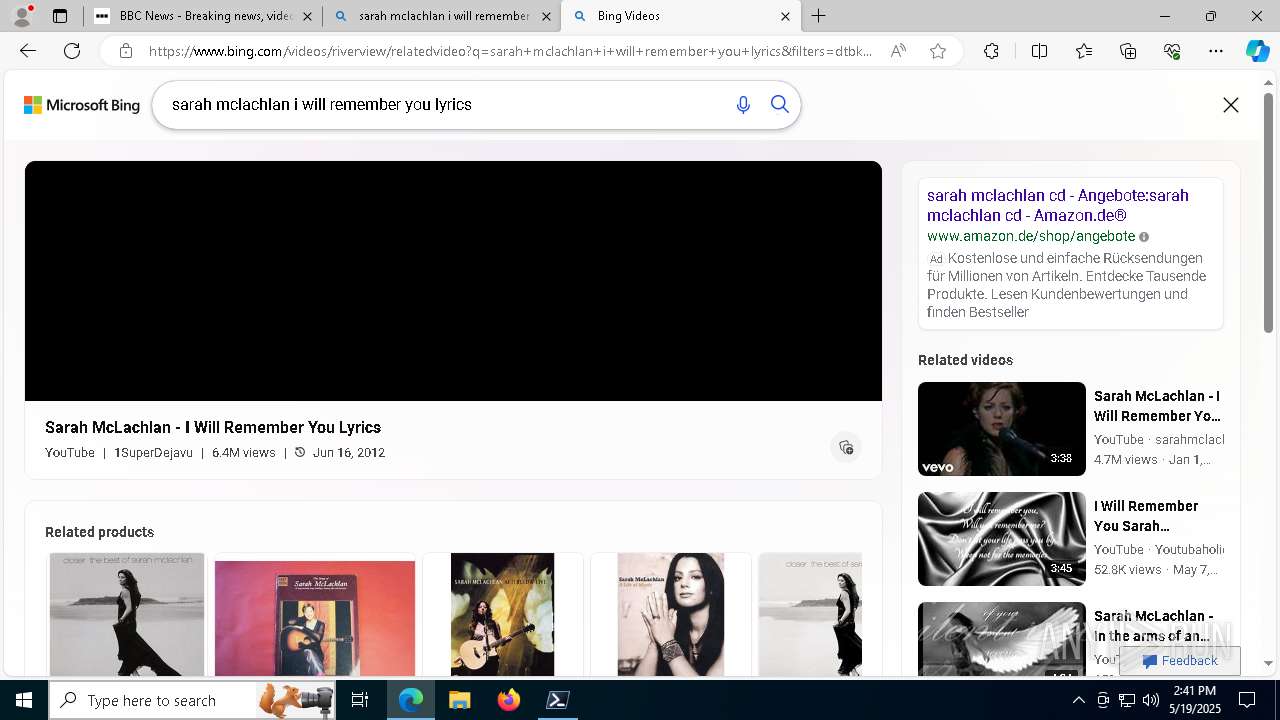This screenshot has height=720, width=1280.
Task: Open Split screen icon
Action: coord(1039,51)
